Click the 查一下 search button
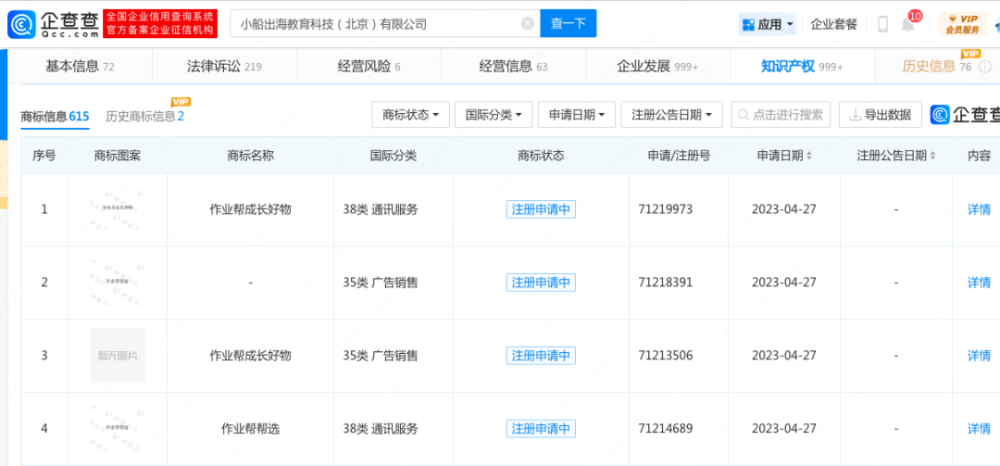Image resolution: width=1000 pixels, height=466 pixels. coord(568,24)
